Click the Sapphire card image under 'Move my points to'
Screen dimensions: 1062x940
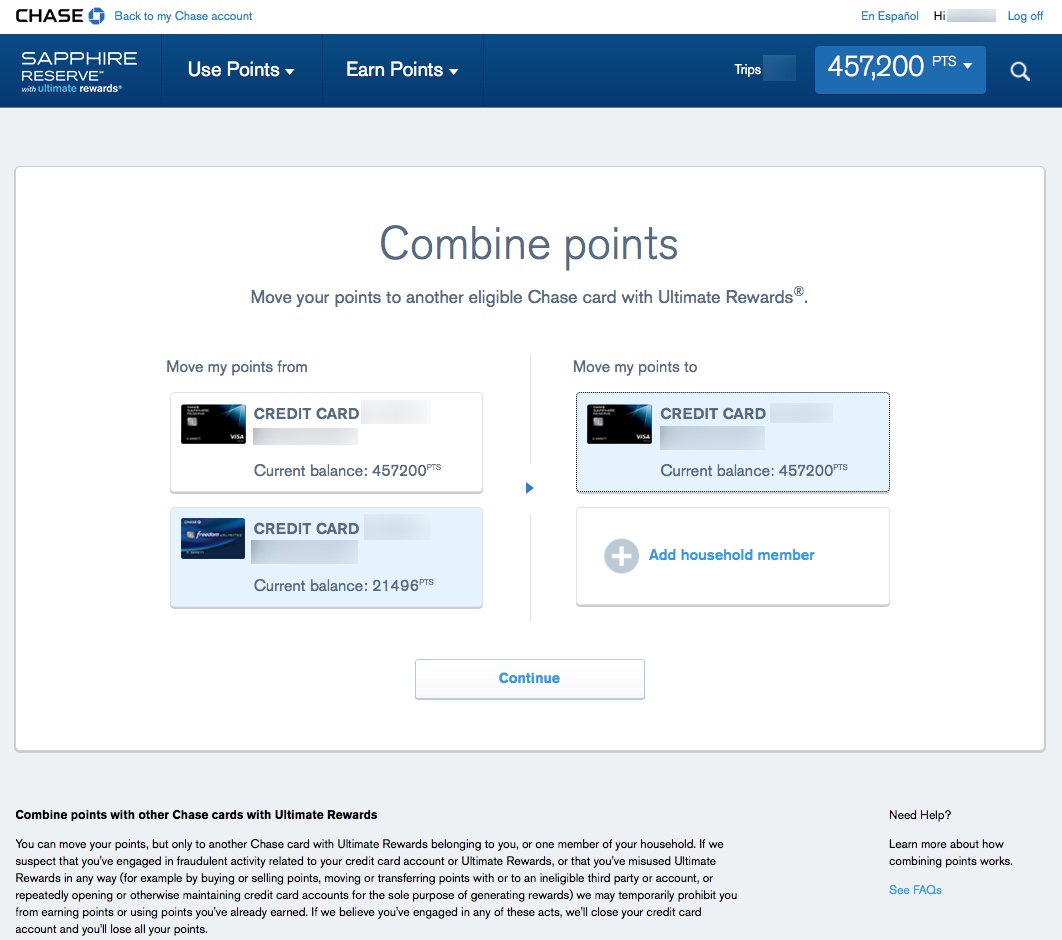[619, 424]
